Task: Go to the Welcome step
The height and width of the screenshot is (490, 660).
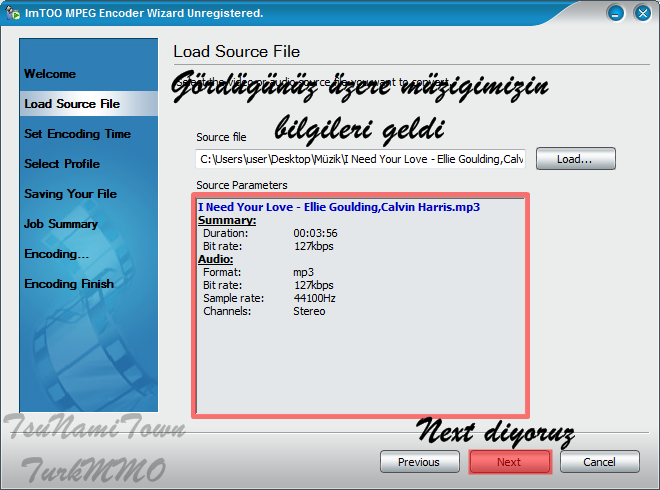Action: [x=50, y=74]
